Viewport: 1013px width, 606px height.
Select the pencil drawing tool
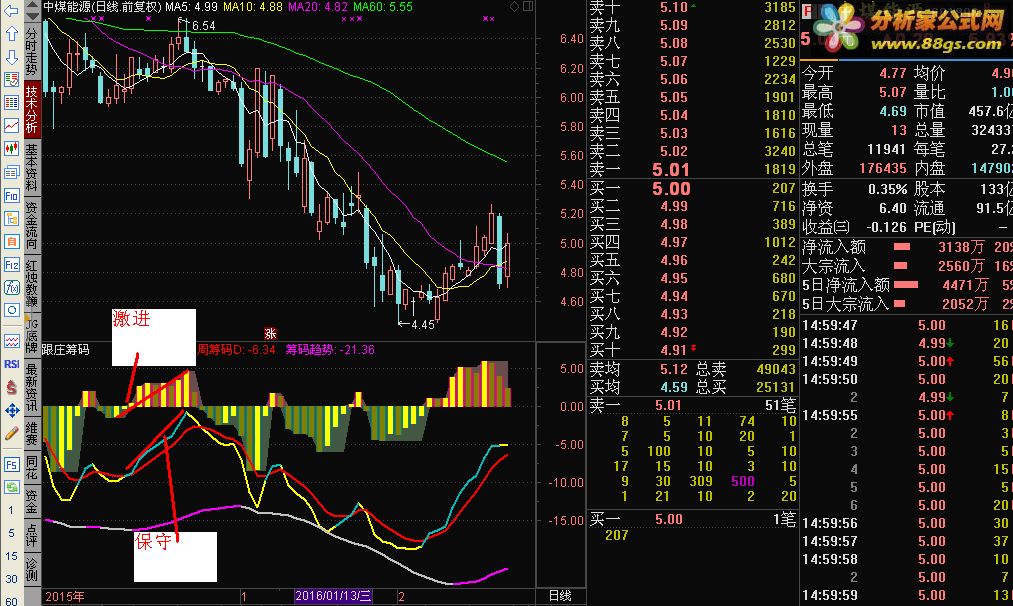pos(11,434)
